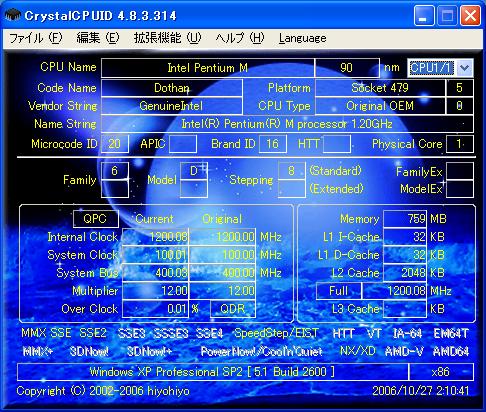This screenshot has width=486, height=412.
Task: Click the empty APIC field
Action: coord(183,144)
